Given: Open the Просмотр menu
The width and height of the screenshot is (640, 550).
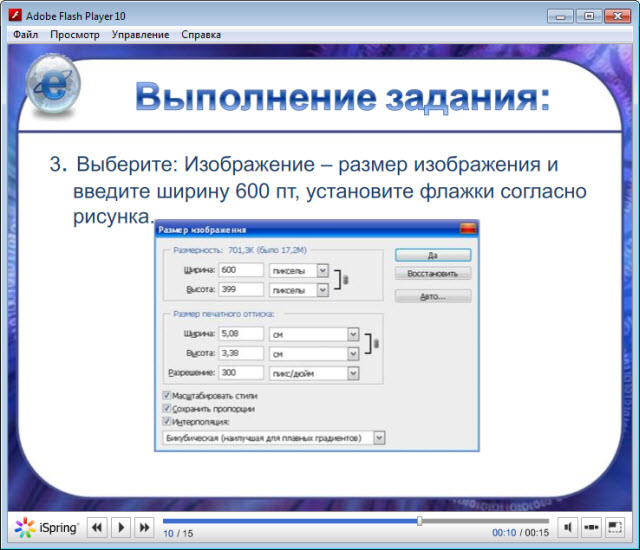Looking at the screenshot, I should pyautogui.click(x=75, y=35).
